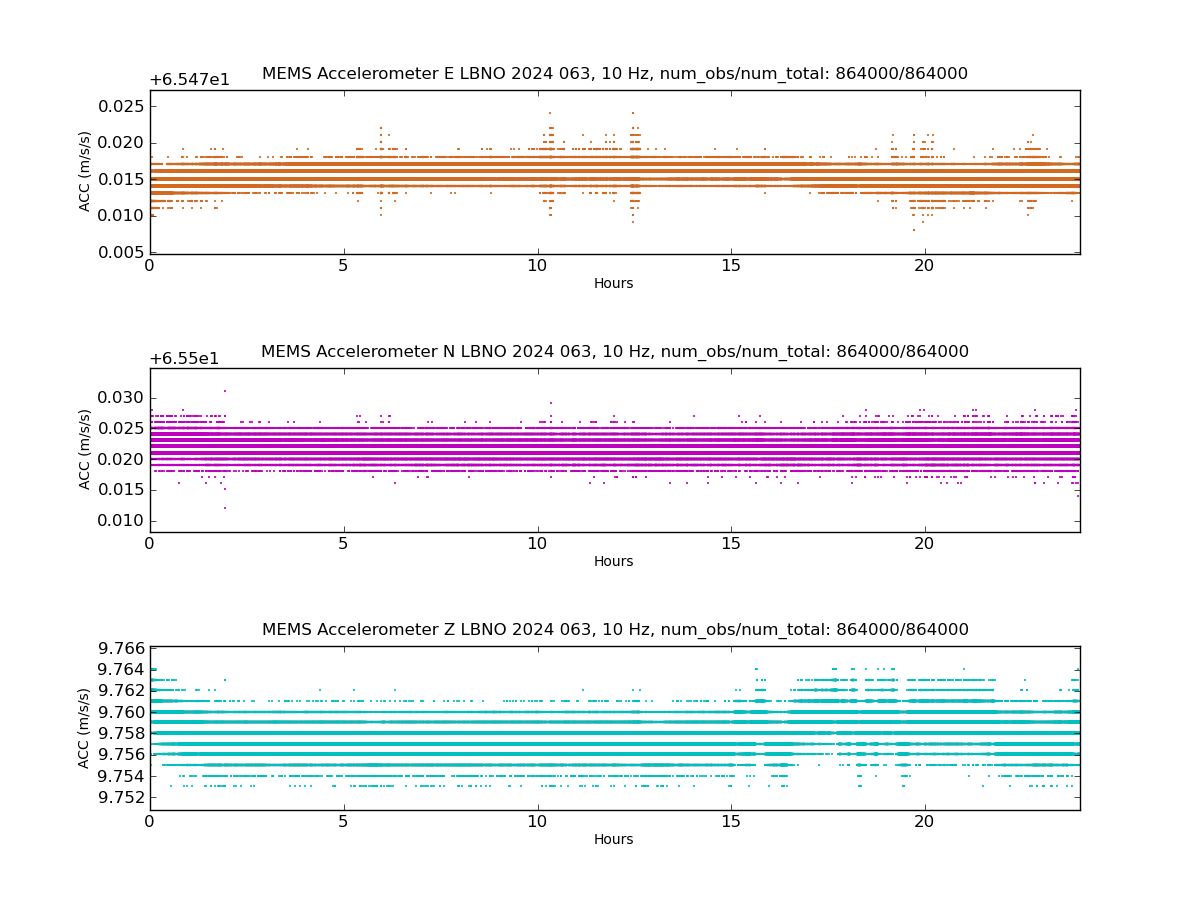
Task: Click the 15 hour tick under the E plot
Action: coord(731,267)
